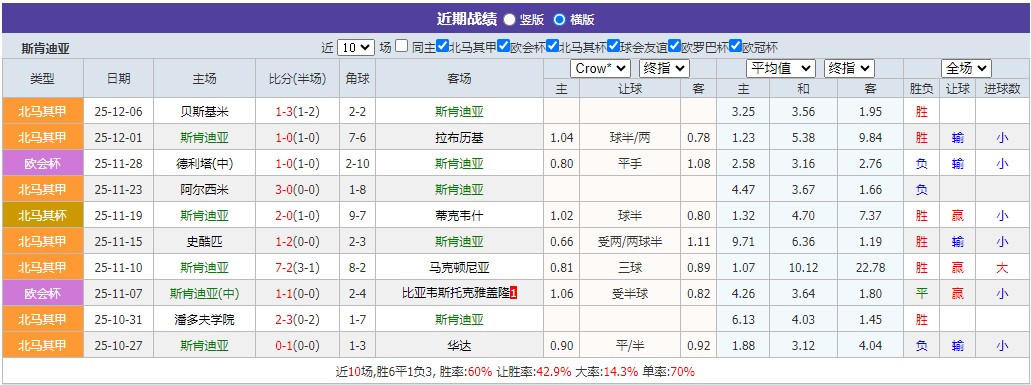The width and height of the screenshot is (1031, 385).
Task: Uncheck the 欧冠杯 filter checkbox
Action: pyautogui.click(x=735, y=47)
